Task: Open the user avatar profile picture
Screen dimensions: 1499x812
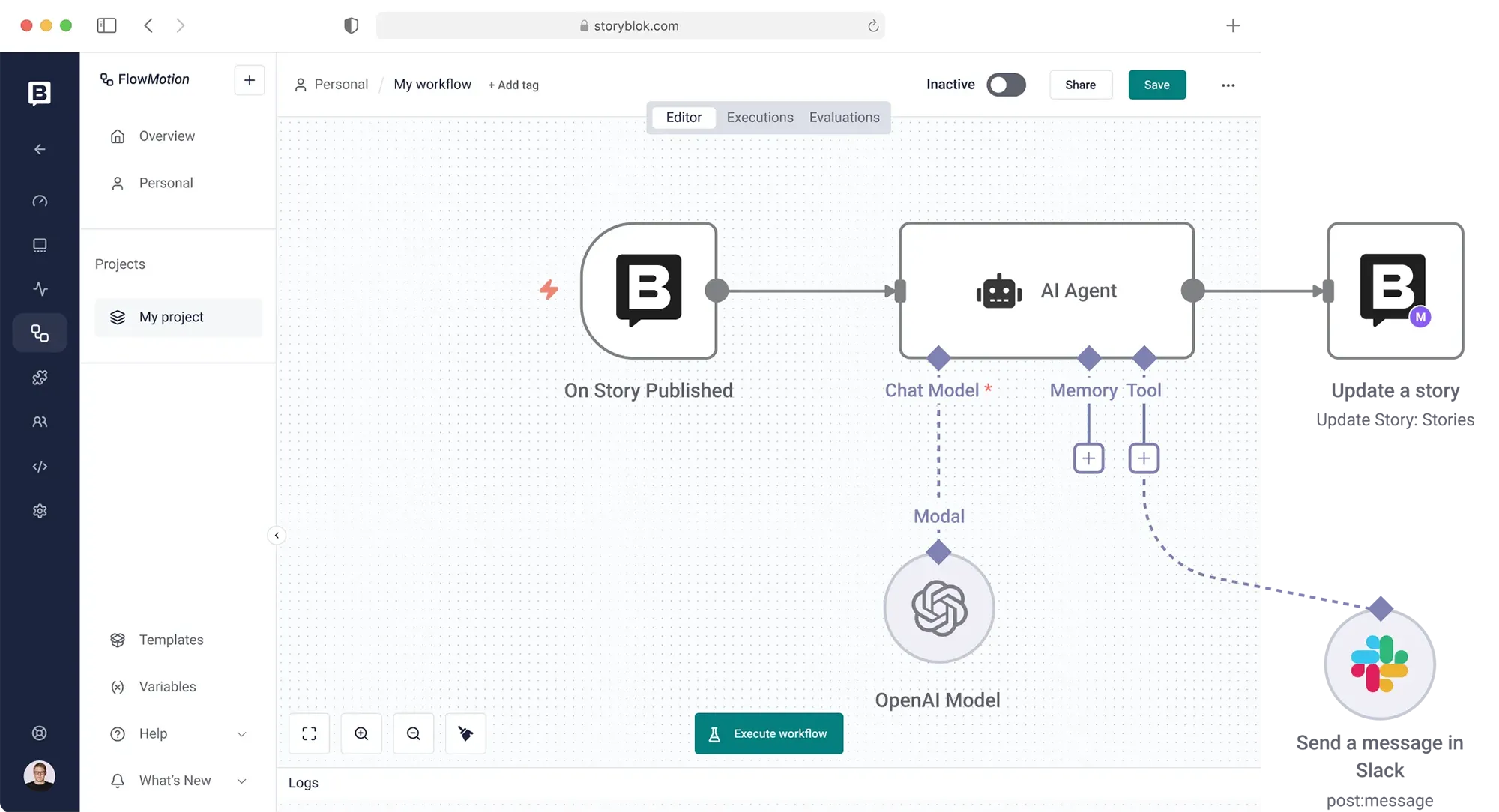Action: coord(40,775)
